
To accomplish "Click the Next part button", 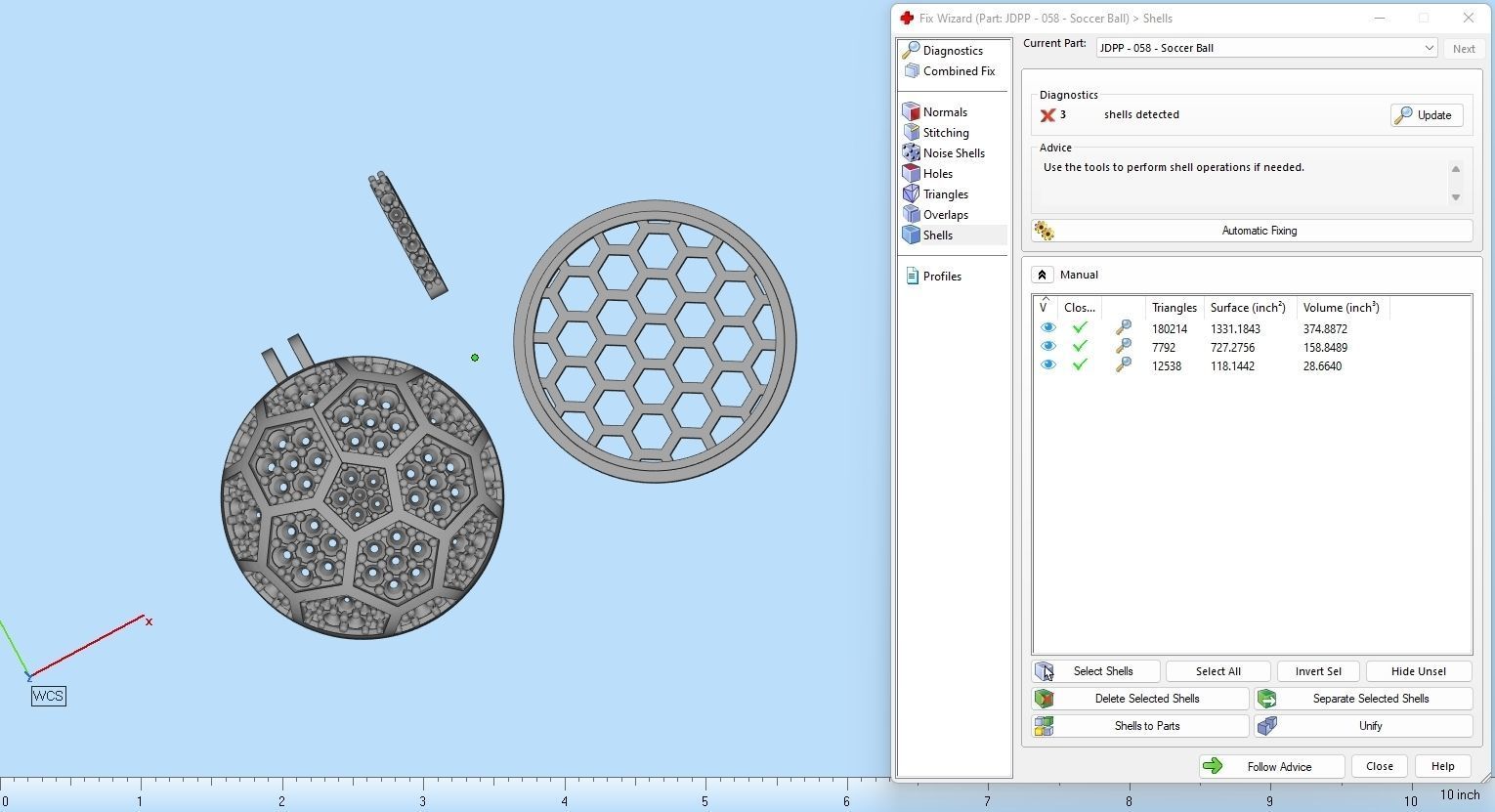I will click(x=1464, y=49).
